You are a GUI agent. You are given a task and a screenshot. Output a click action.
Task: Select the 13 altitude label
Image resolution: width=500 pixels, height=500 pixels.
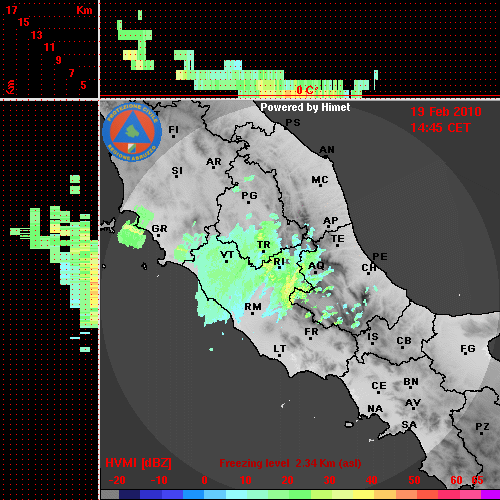point(37,35)
